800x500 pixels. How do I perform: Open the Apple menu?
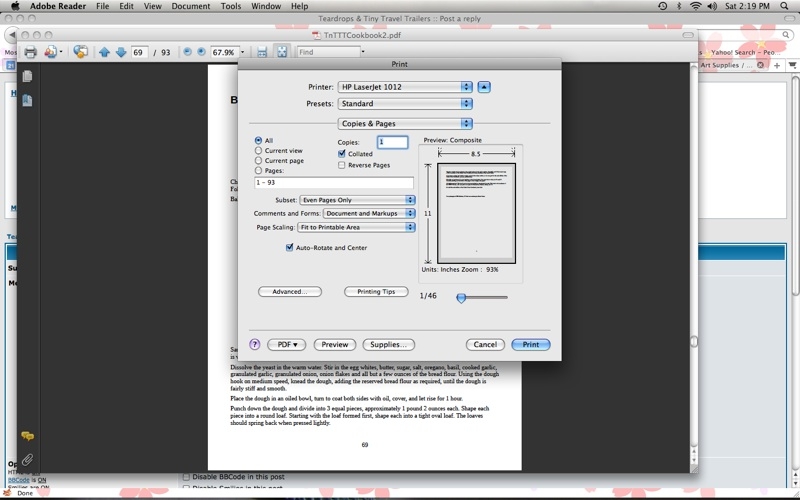(x=15, y=6)
